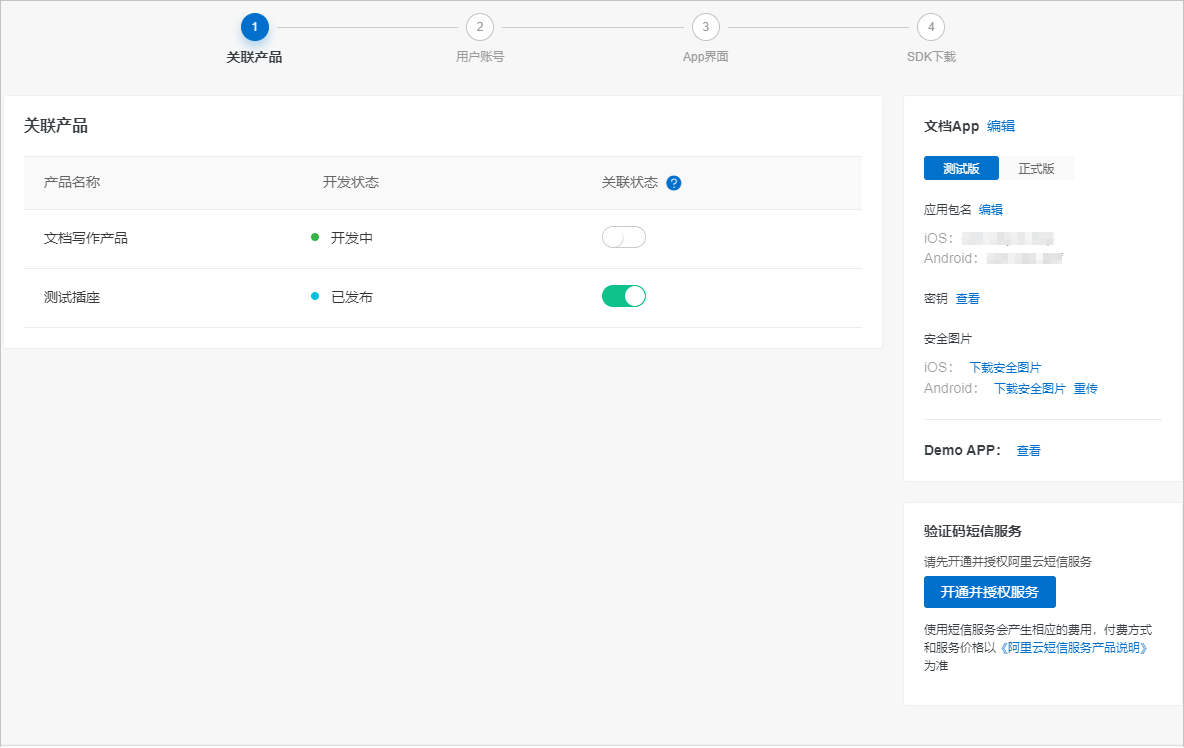
Task: Click 编辑 link next to 应用包名
Action: tap(991, 210)
